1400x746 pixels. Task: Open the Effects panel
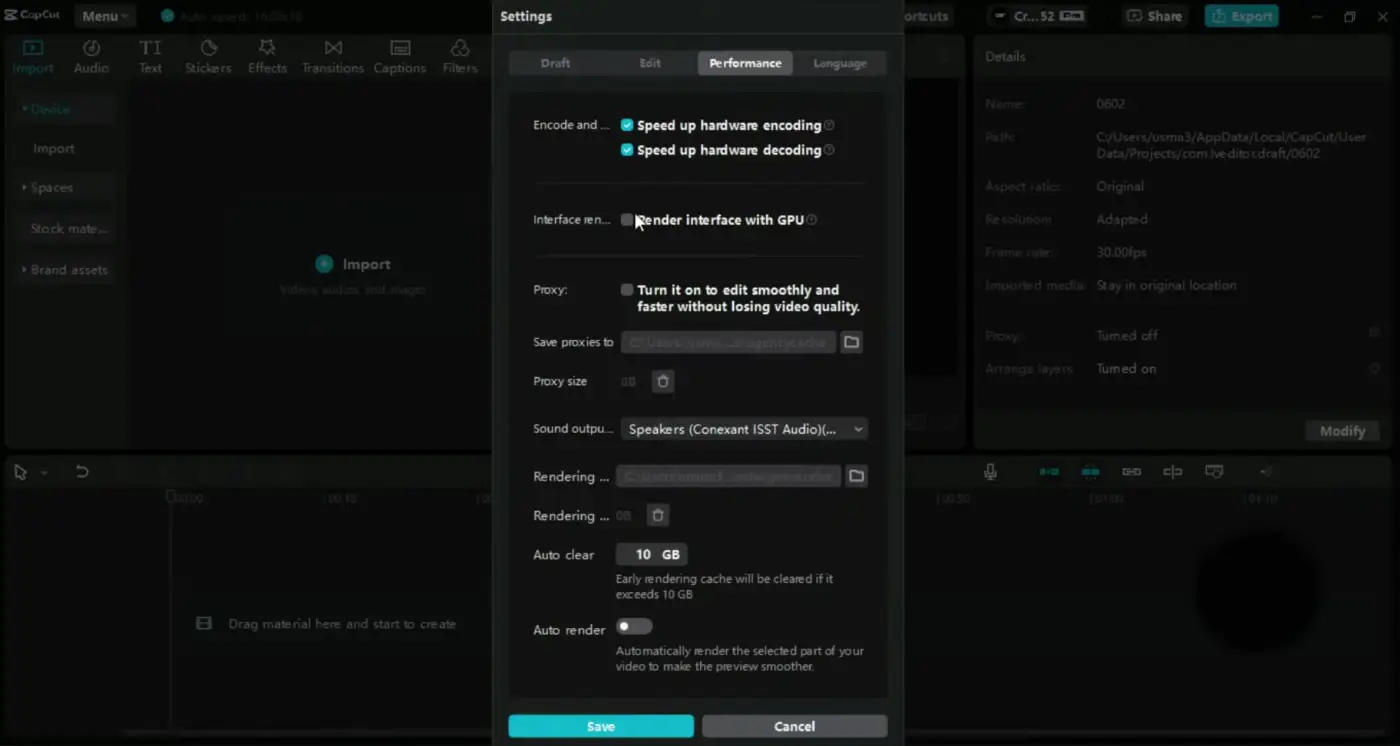point(267,55)
